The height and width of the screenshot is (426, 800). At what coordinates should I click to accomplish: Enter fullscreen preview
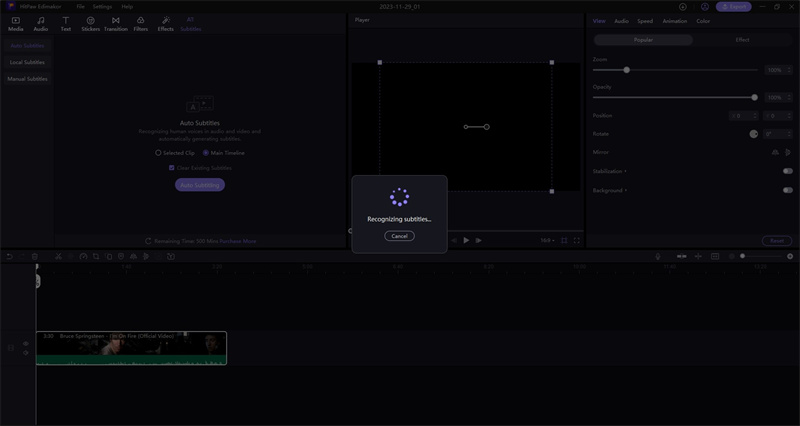[x=577, y=240]
